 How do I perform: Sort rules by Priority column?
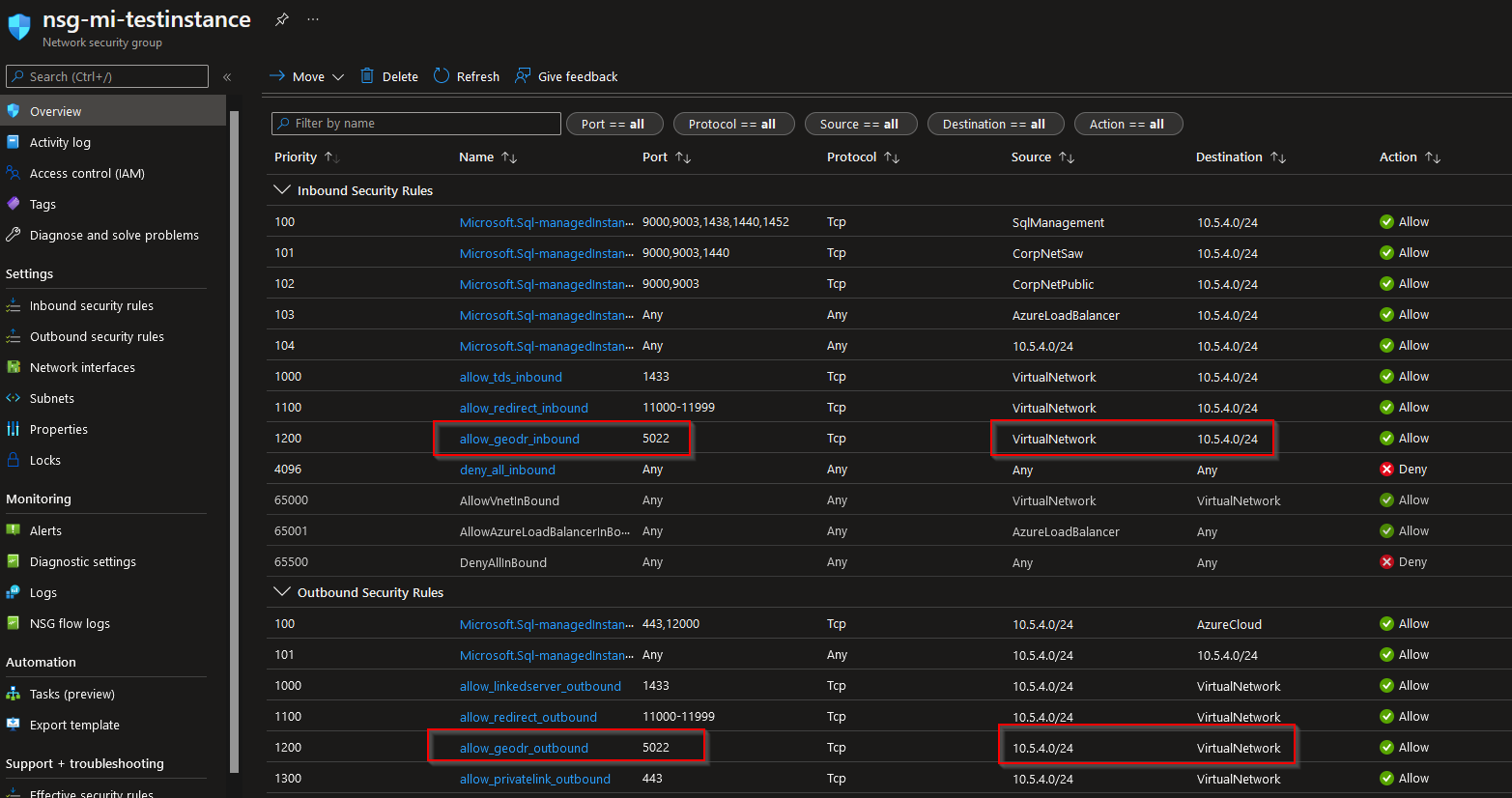click(x=306, y=157)
